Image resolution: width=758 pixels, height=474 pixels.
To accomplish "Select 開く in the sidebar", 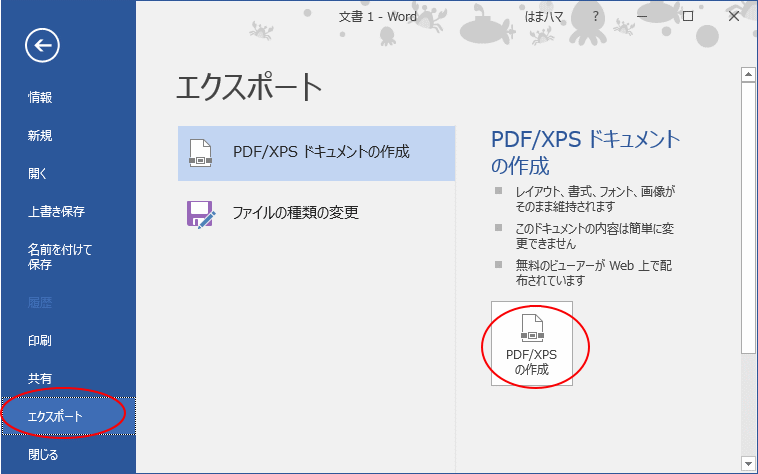I will pos(37,173).
